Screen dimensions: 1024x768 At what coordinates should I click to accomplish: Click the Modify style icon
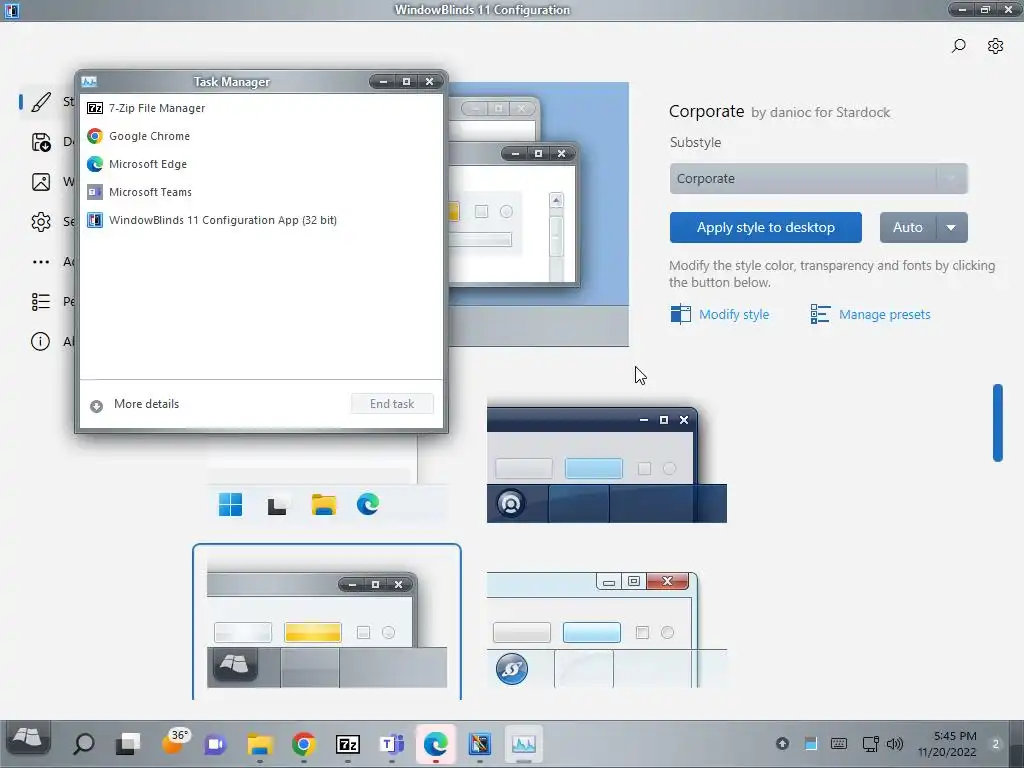coord(680,314)
